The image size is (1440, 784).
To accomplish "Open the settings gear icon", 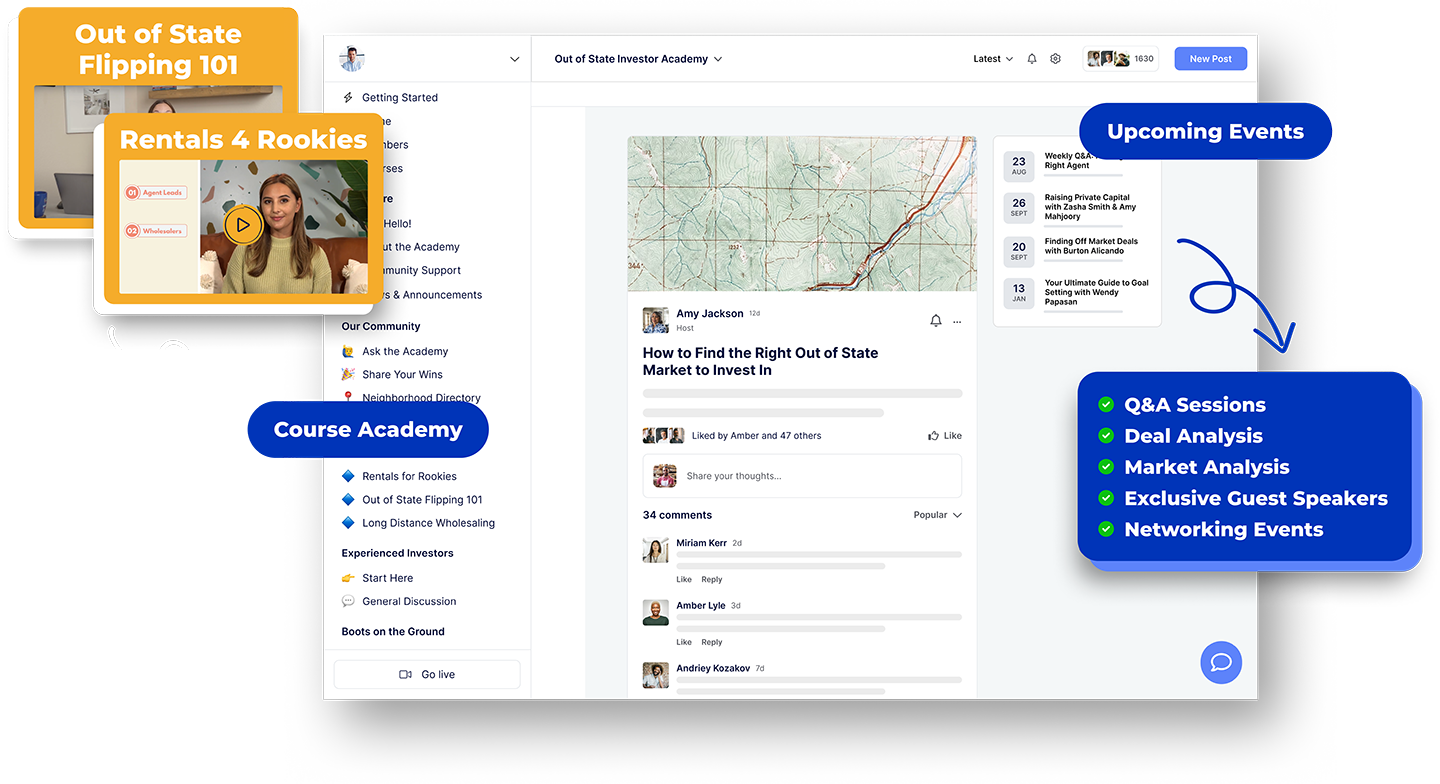I will pyautogui.click(x=1055, y=59).
